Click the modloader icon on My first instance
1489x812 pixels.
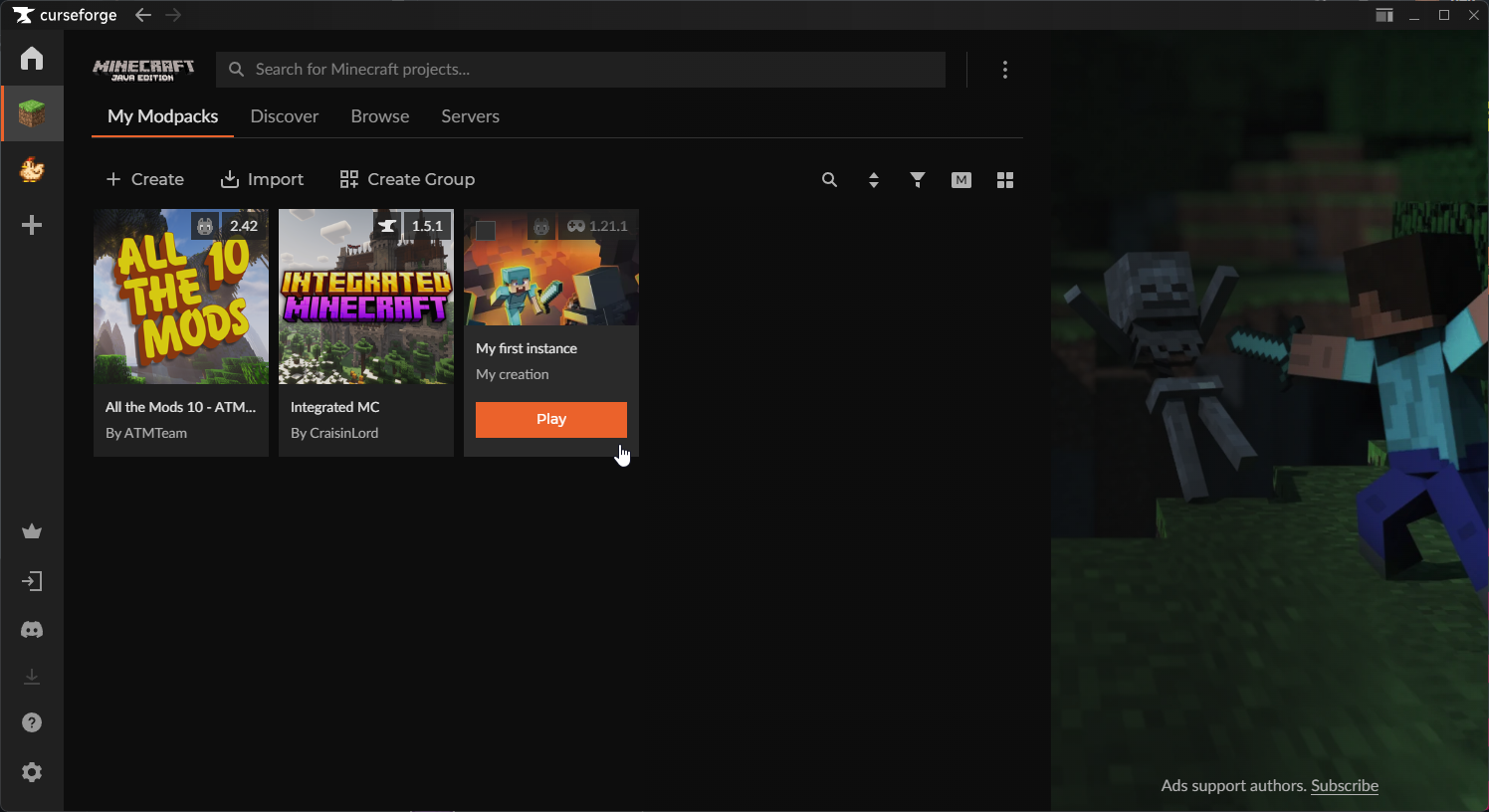[x=541, y=227]
